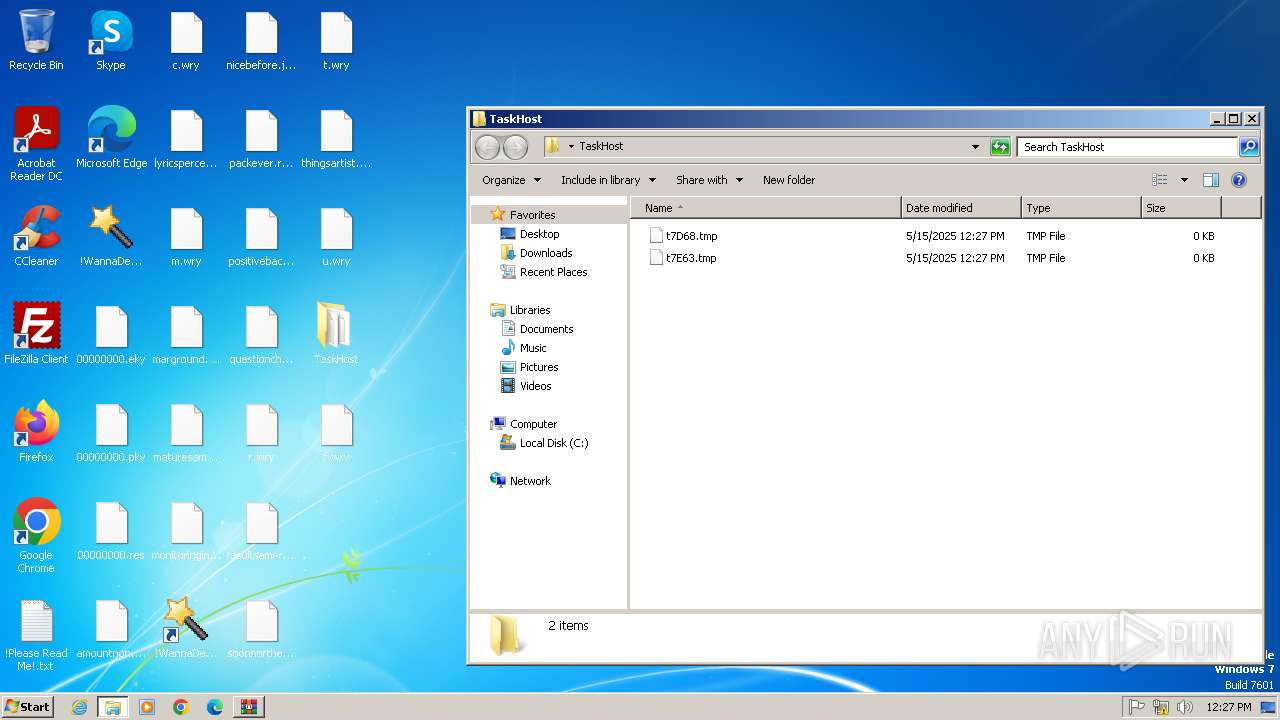The height and width of the screenshot is (720, 1280).
Task: Select the u.wry desktop file
Action: coord(336,237)
